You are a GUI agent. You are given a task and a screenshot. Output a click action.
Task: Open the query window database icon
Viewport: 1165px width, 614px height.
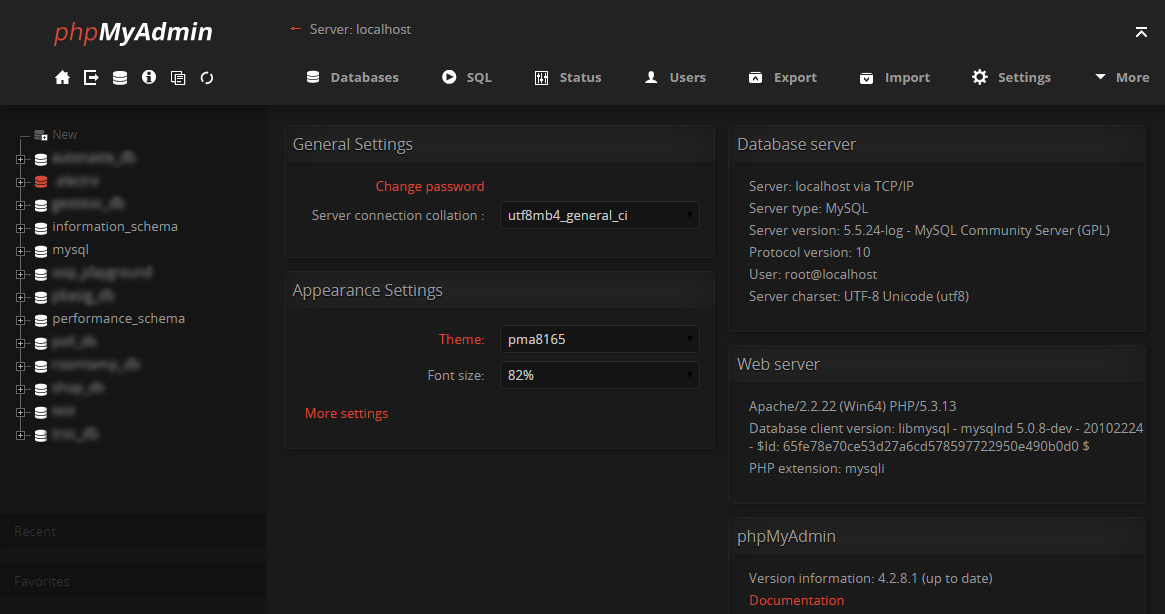tap(120, 77)
